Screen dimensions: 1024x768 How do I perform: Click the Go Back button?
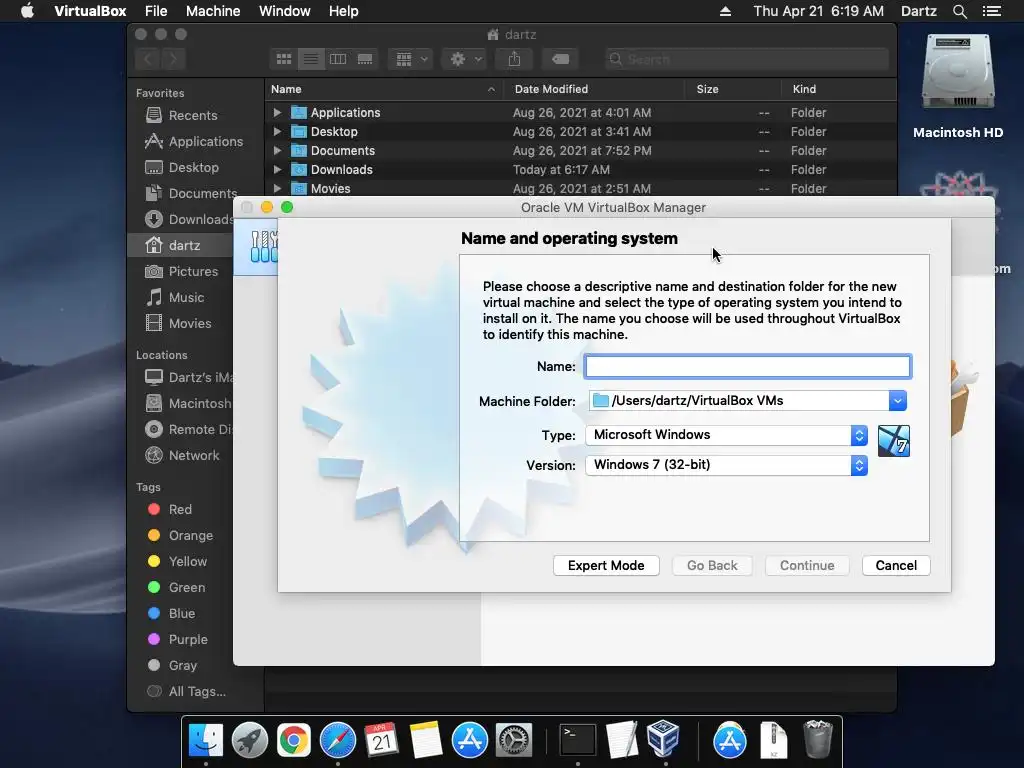(712, 566)
